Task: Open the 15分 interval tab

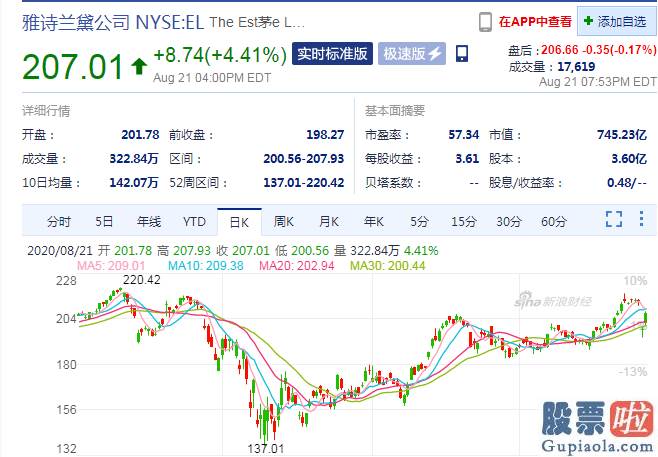Action: (464, 221)
